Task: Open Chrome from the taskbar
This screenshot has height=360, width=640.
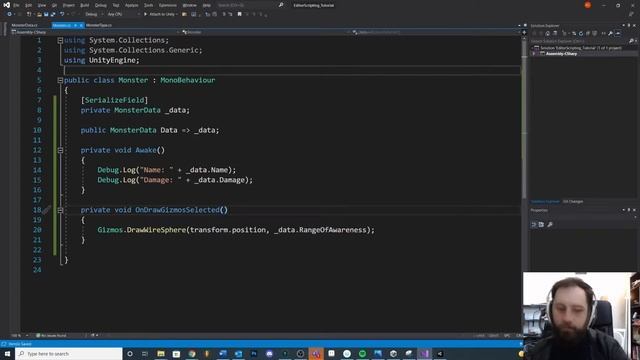Action: 192,353
